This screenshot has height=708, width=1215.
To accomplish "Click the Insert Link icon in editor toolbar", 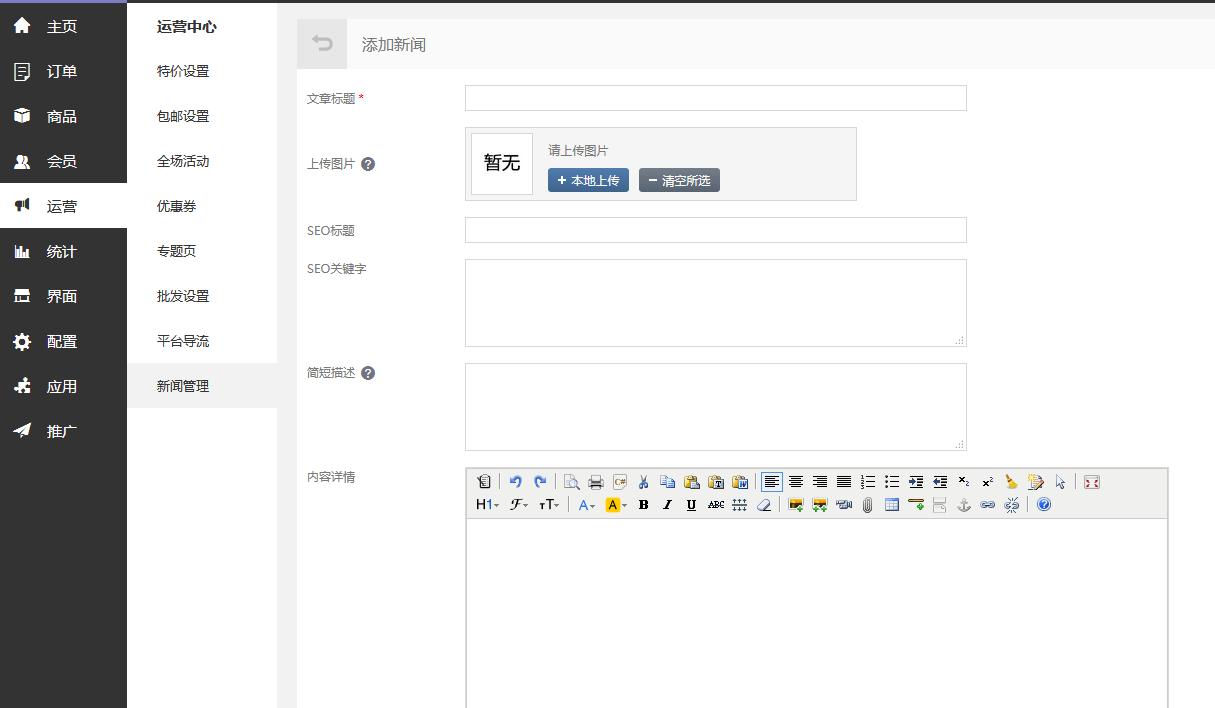I will 987,505.
